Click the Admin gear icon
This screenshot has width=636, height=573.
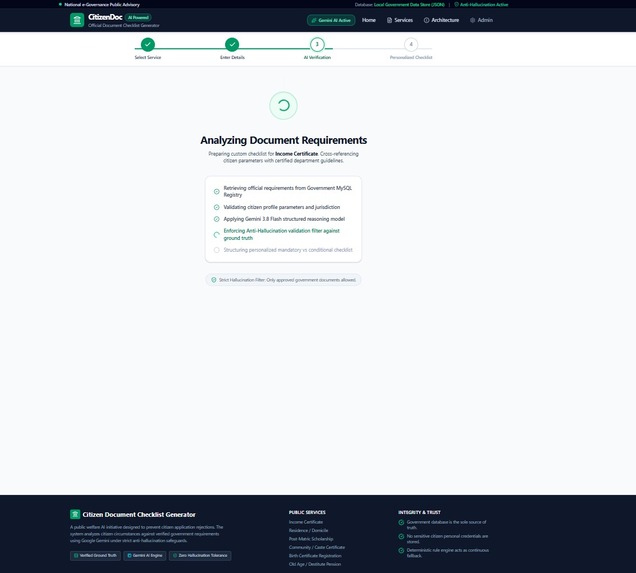[472, 20]
